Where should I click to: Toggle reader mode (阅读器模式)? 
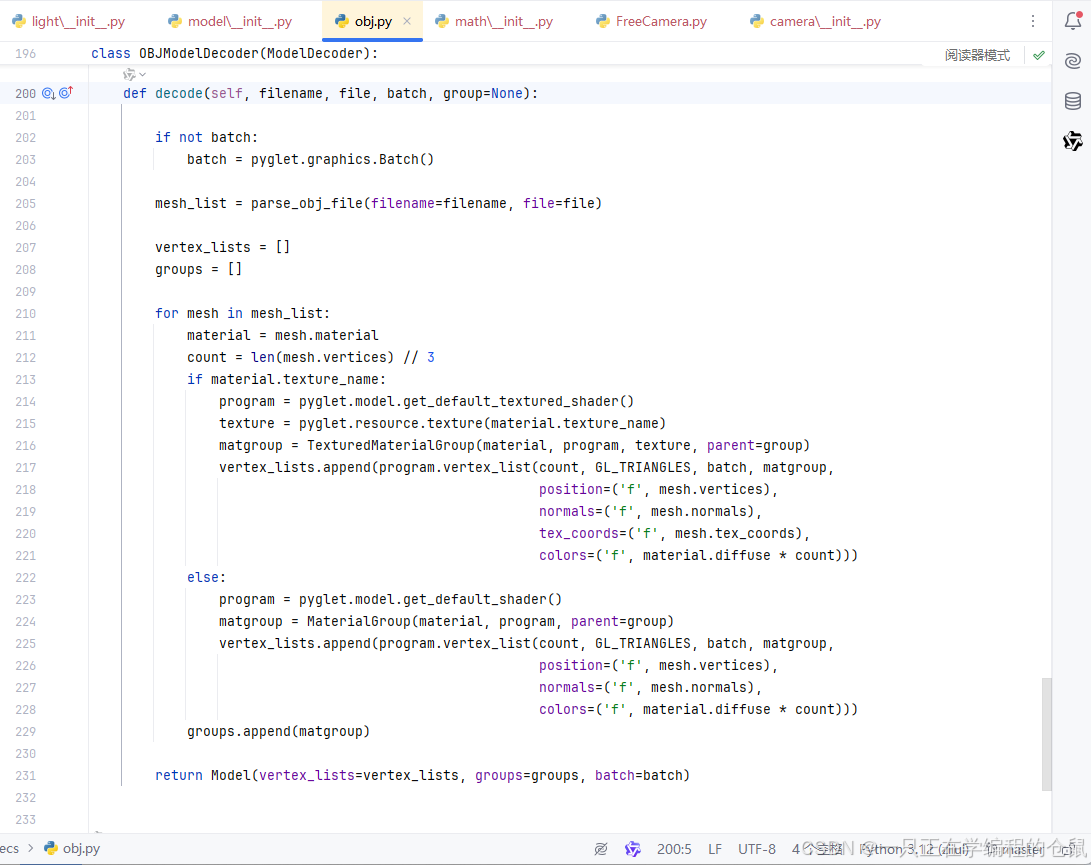(977, 55)
